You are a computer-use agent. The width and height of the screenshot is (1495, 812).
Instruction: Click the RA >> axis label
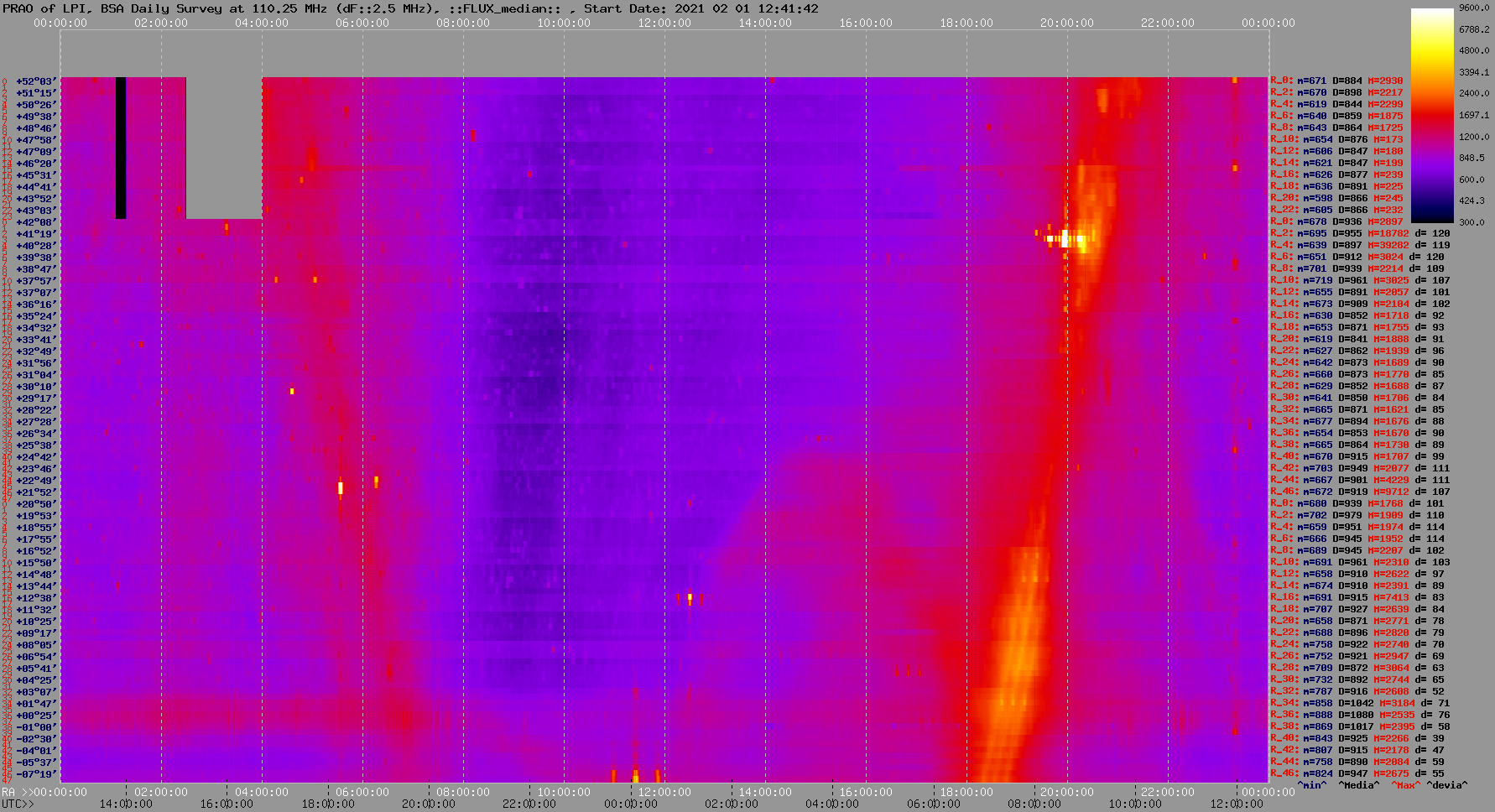click(x=16, y=792)
